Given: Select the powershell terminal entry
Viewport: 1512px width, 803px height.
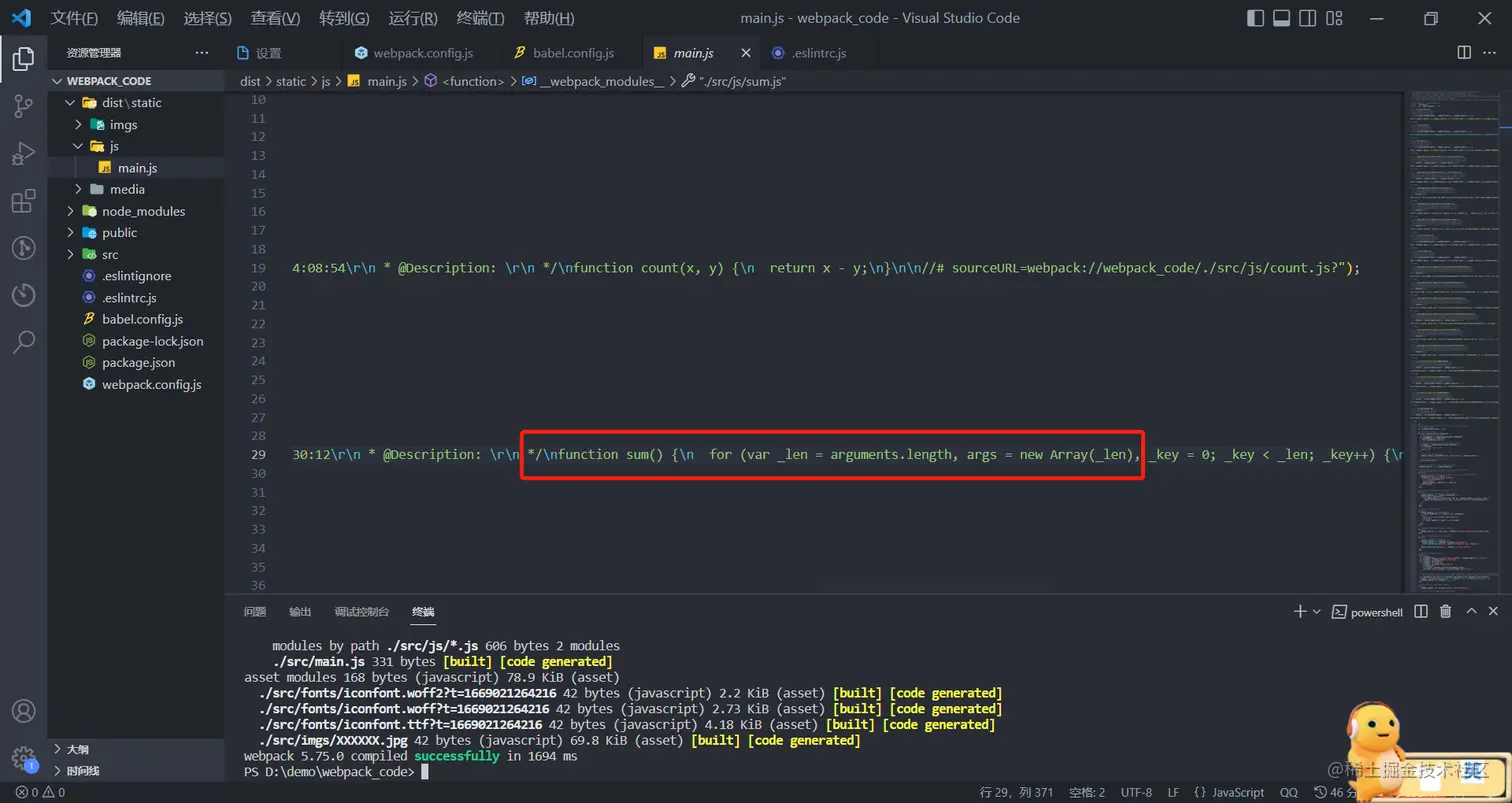Looking at the screenshot, I should click(1369, 612).
